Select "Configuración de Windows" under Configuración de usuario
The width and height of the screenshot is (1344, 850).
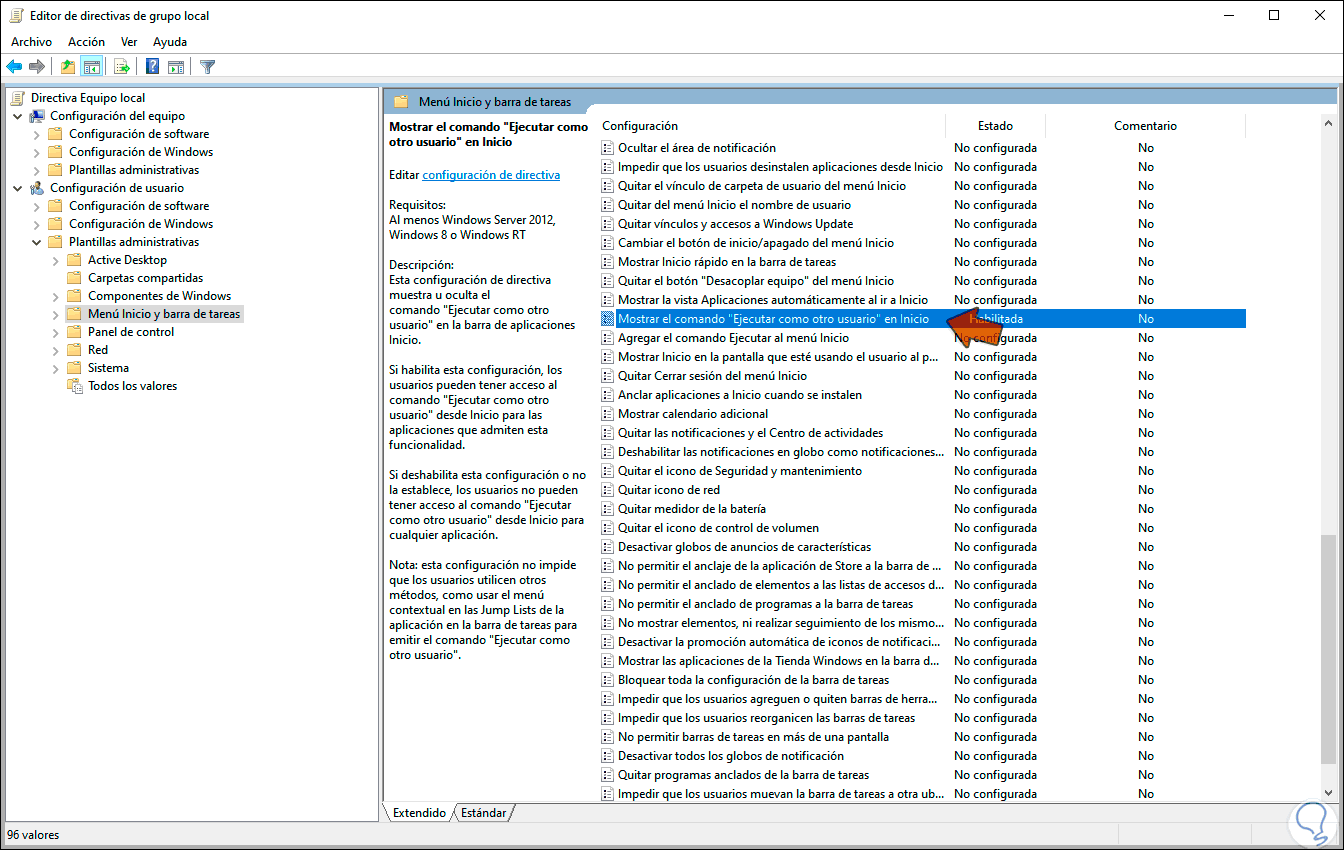point(141,224)
